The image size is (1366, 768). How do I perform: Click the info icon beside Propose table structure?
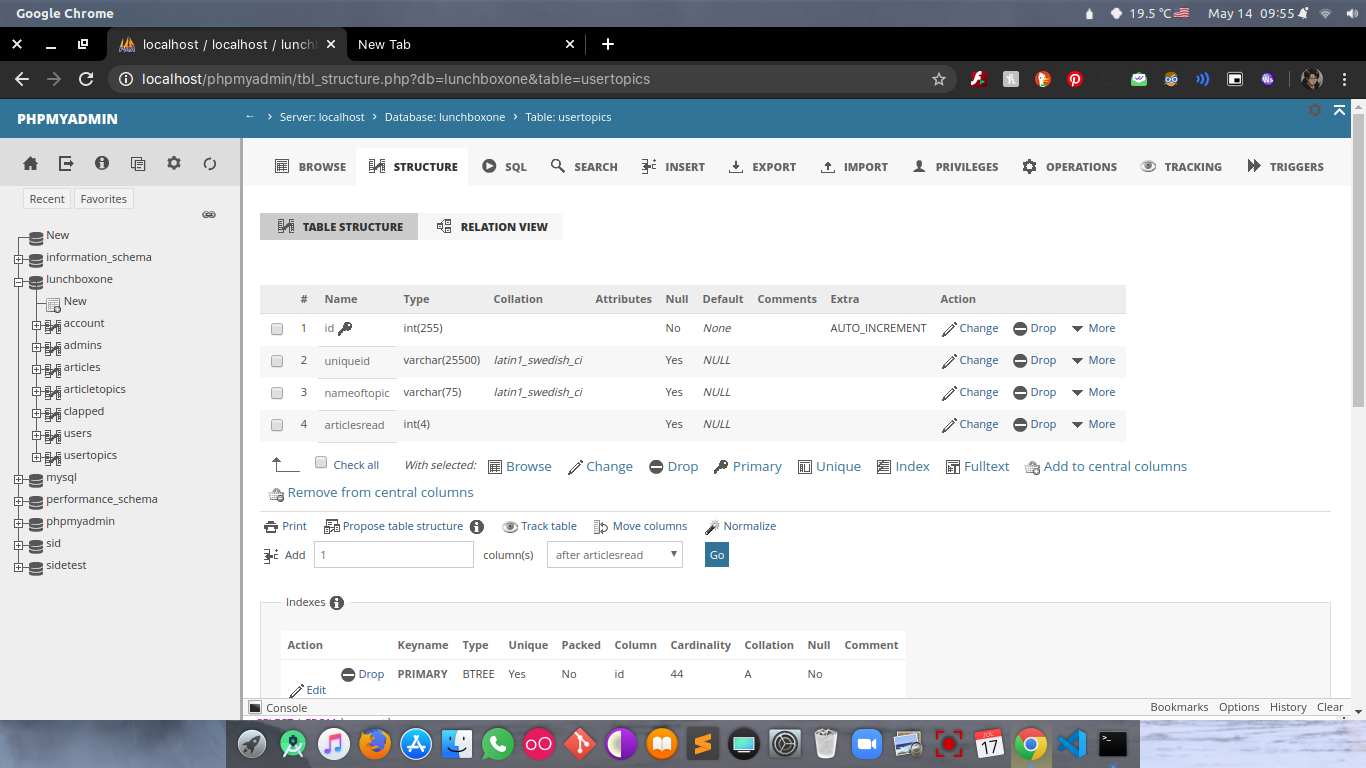[477, 526]
